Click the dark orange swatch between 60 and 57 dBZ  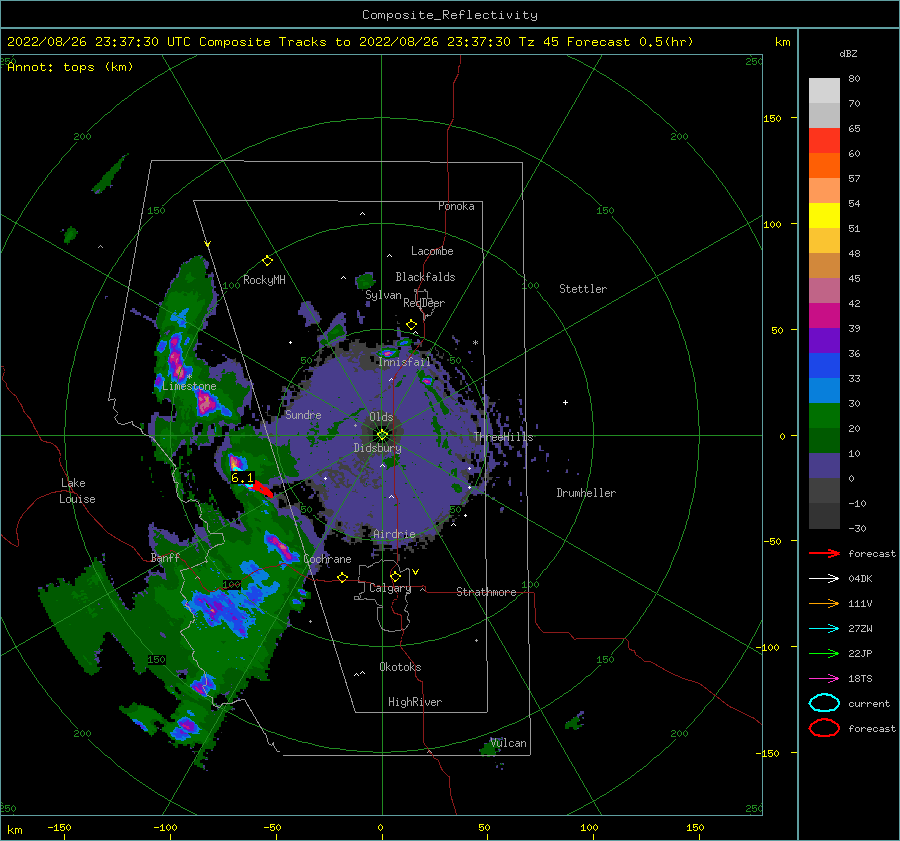824,166
